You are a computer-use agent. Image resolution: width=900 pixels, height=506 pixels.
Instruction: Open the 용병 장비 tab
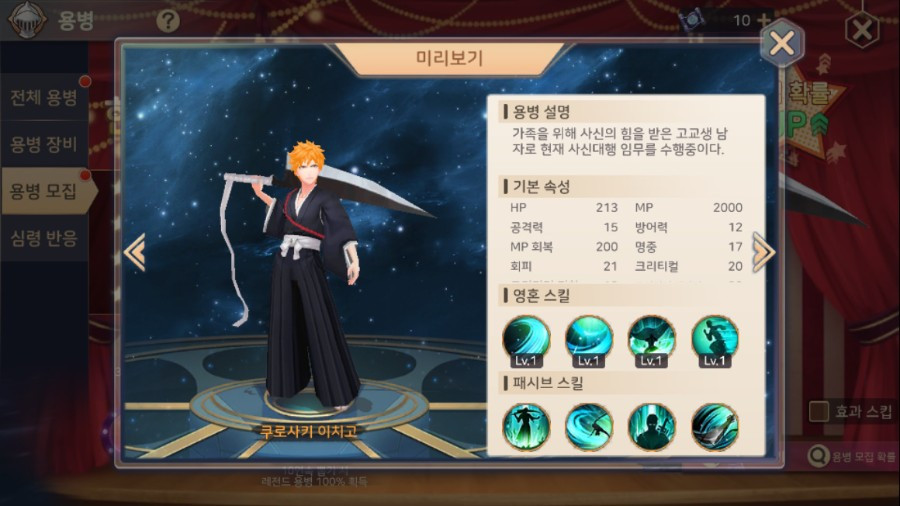44,144
